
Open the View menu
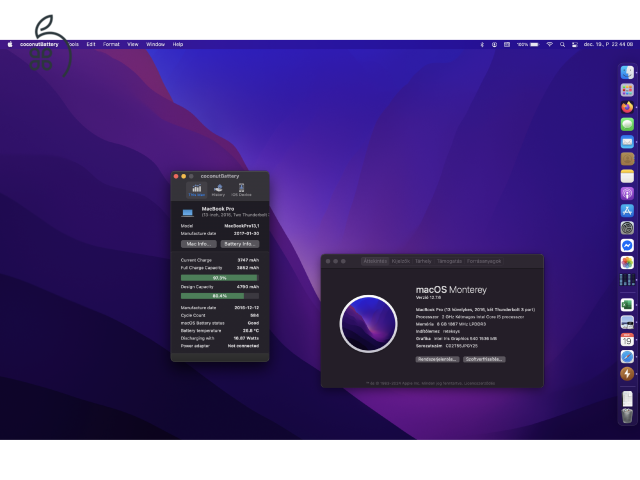point(133,44)
